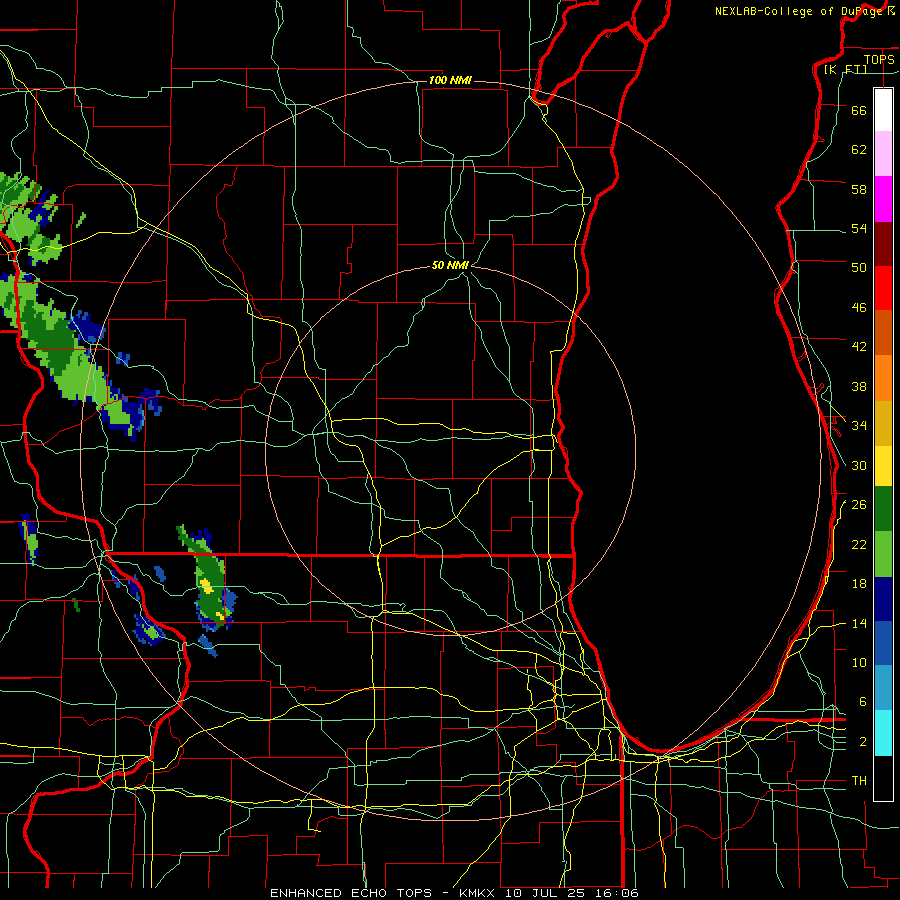The height and width of the screenshot is (900, 900).
Task: Click the '66' legend value
Action: [x=859, y=110]
